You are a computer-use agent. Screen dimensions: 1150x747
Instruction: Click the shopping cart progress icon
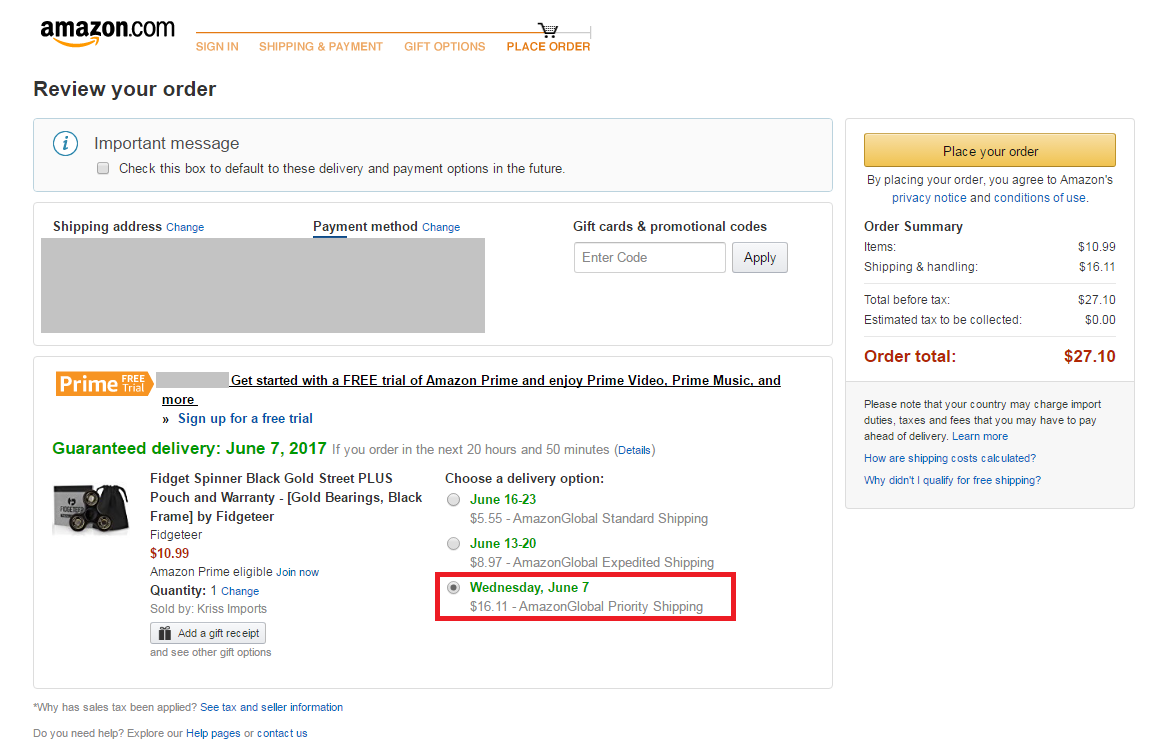tap(548, 30)
